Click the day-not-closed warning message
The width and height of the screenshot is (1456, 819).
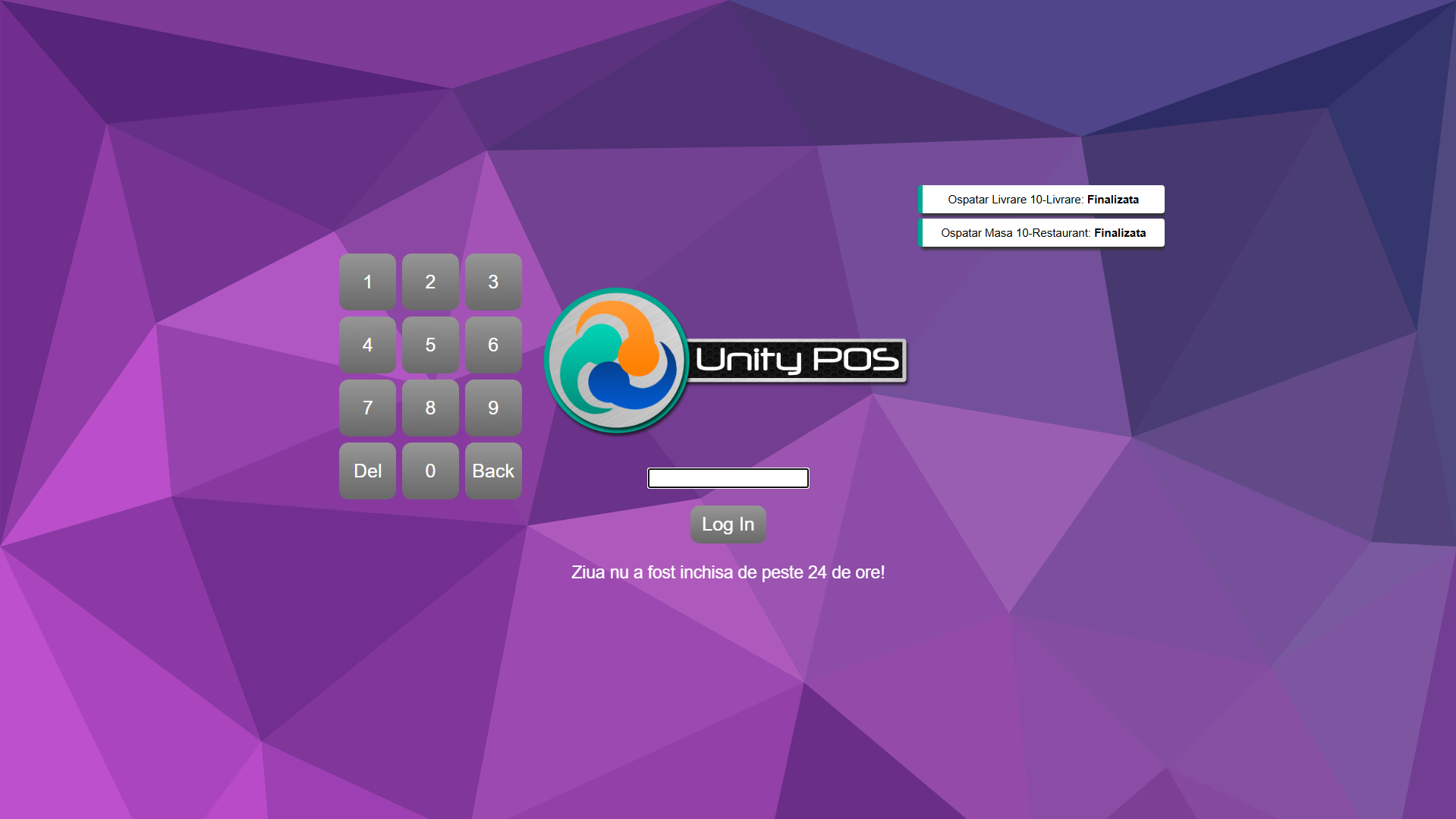728,572
